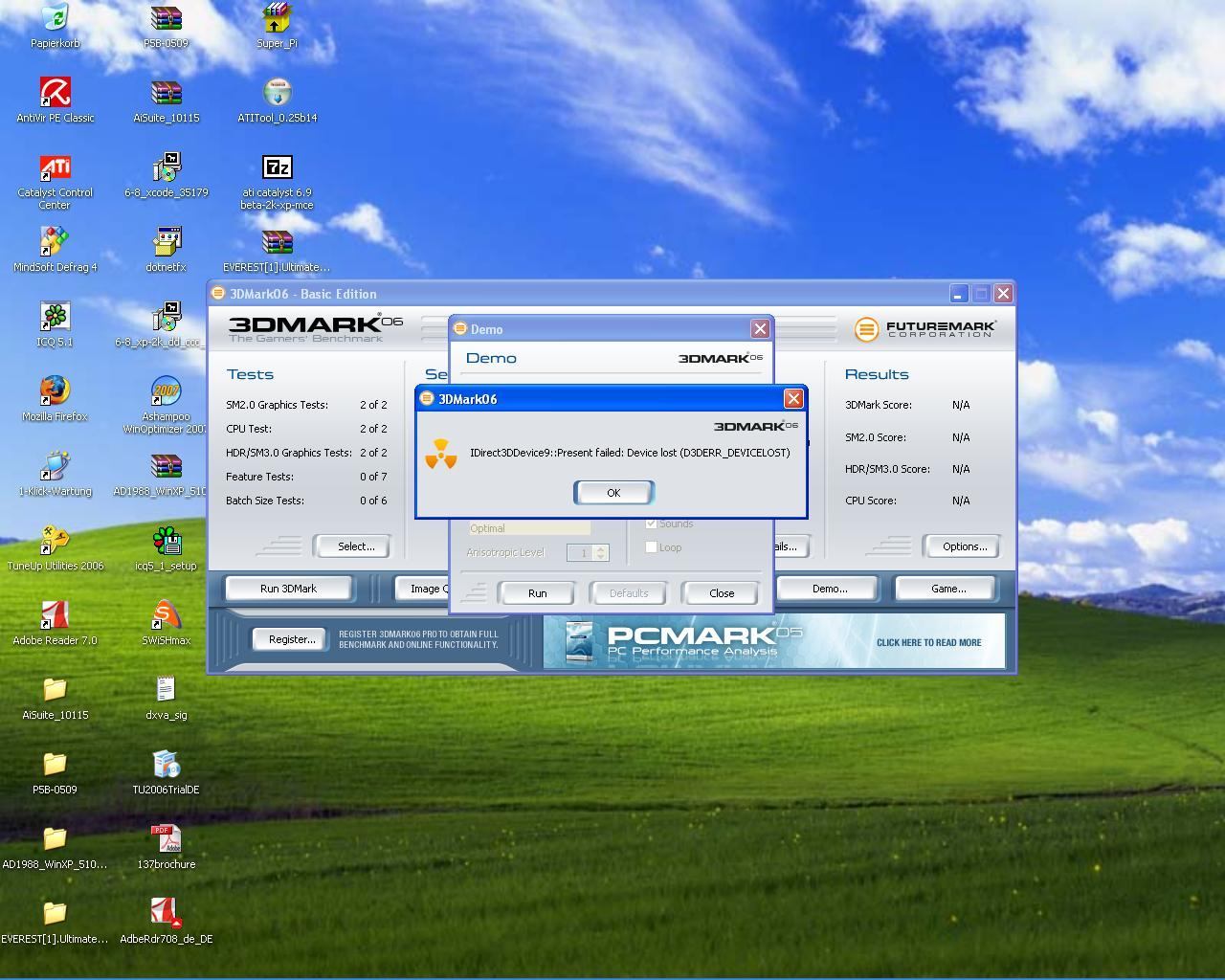Click the Demo... button in main window
Viewport: 1225px width, 980px height.
[x=830, y=589]
